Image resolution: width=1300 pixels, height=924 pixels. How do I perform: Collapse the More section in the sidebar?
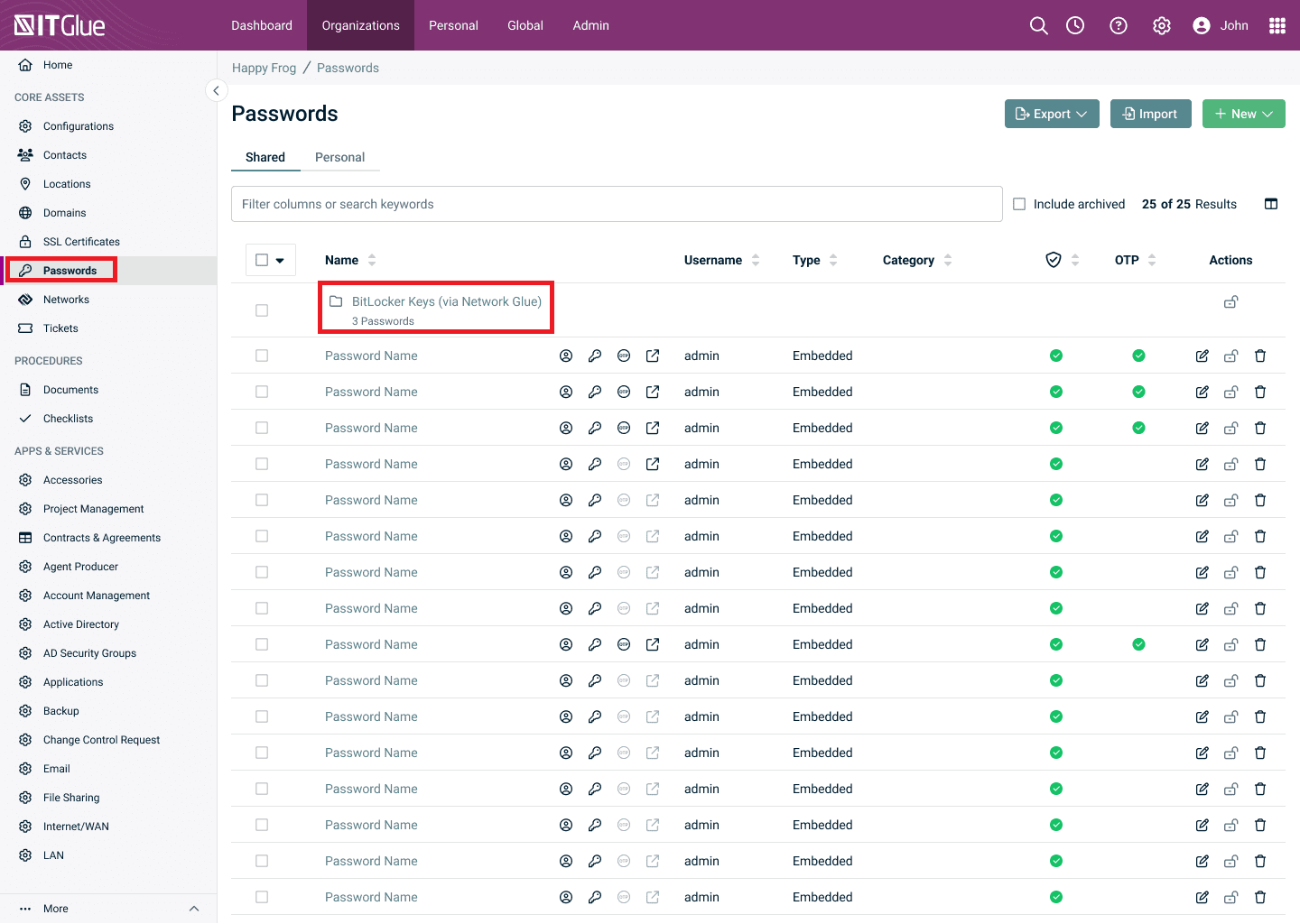(194, 909)
